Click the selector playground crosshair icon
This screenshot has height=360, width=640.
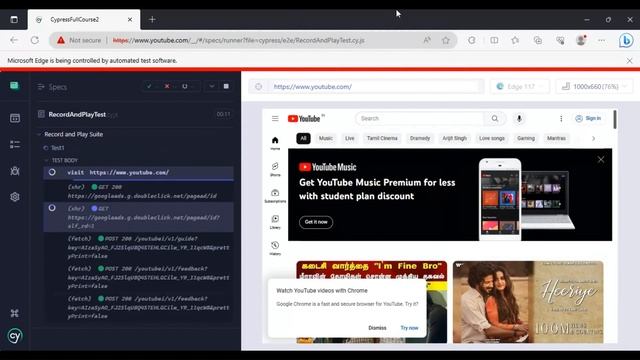click(x=259, y=87)
